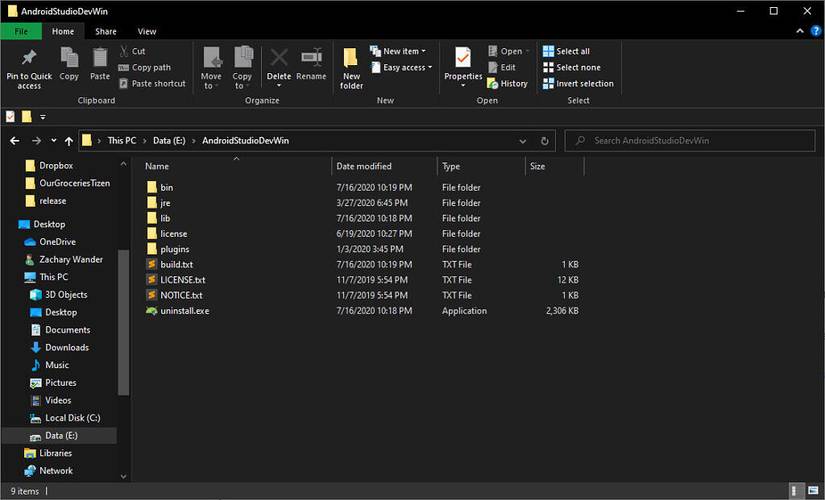
Task: Click Properties icon in Quick Access Toolbar
Action: (x=11, y=116)
